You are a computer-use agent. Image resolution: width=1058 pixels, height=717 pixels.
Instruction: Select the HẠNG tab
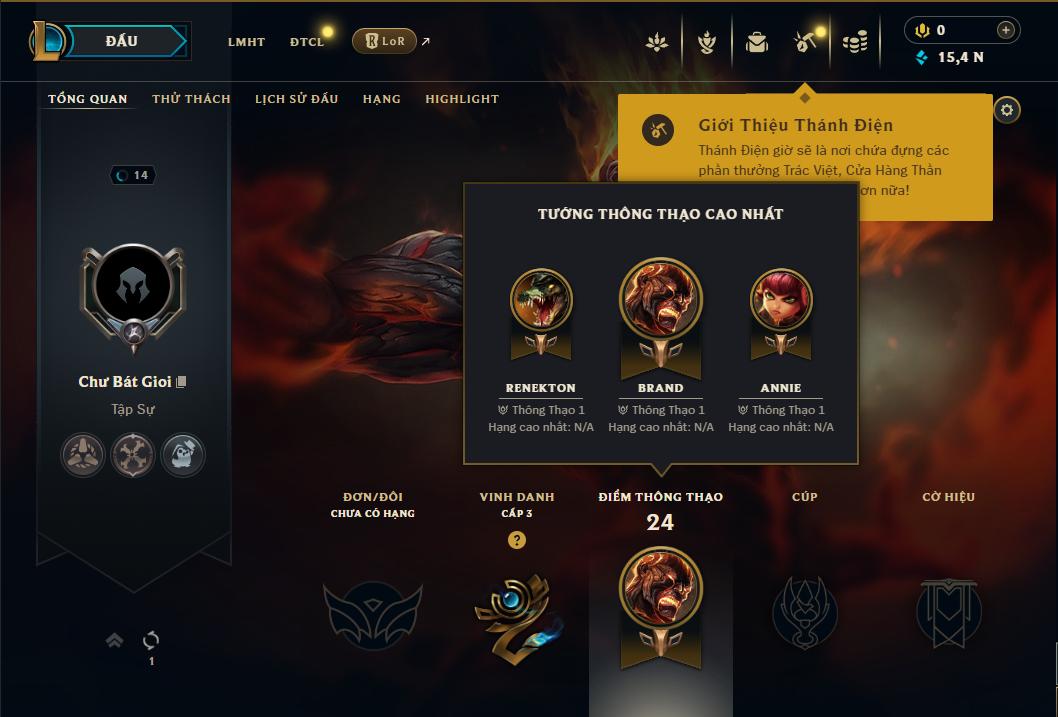tap(382, 99)
